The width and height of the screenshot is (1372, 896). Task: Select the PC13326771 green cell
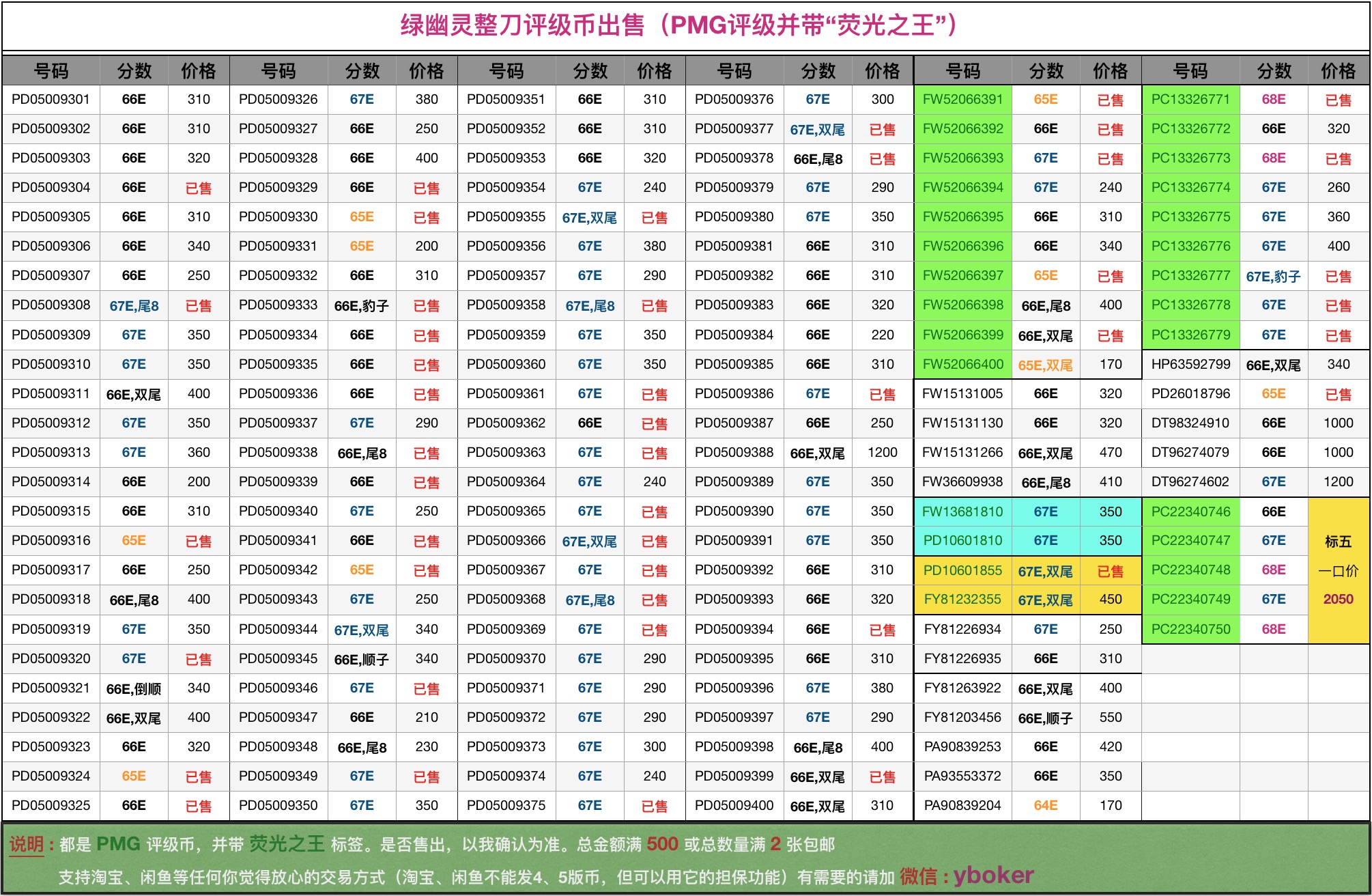(x=1190, y=100)
